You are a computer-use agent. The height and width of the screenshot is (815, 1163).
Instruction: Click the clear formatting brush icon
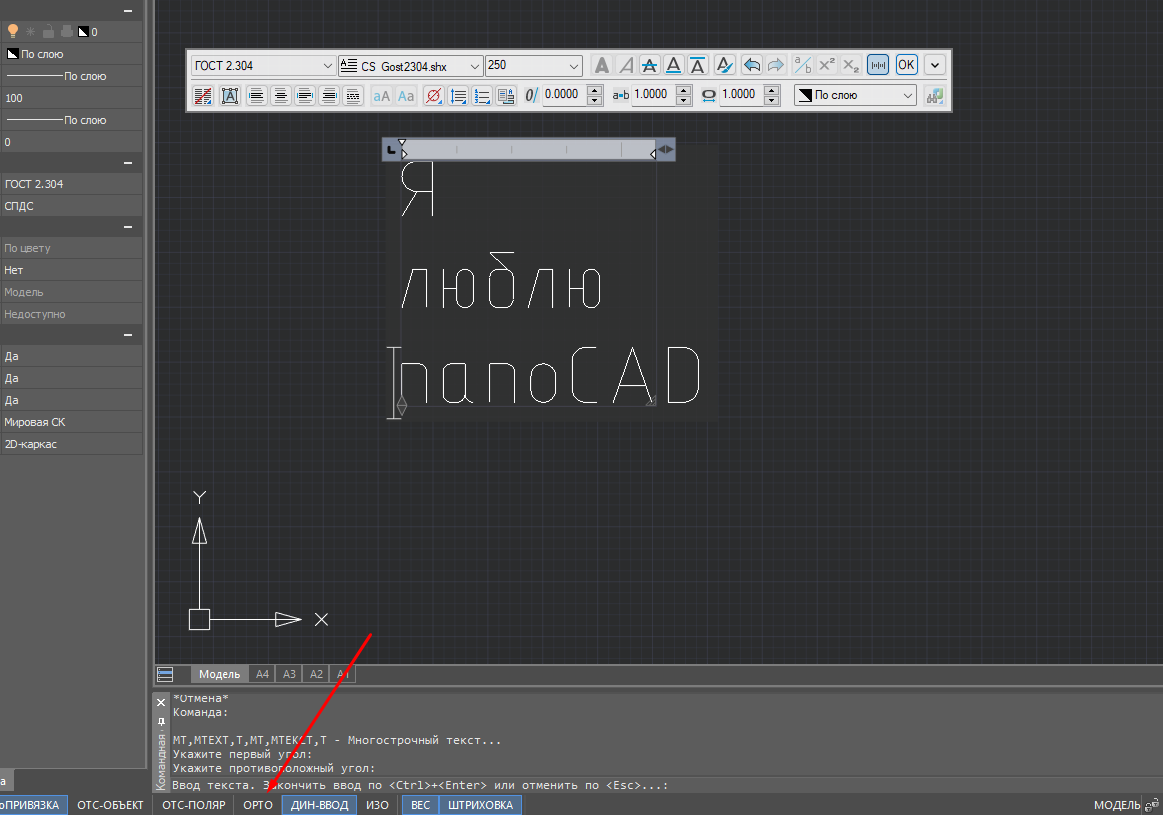[725, 65]
